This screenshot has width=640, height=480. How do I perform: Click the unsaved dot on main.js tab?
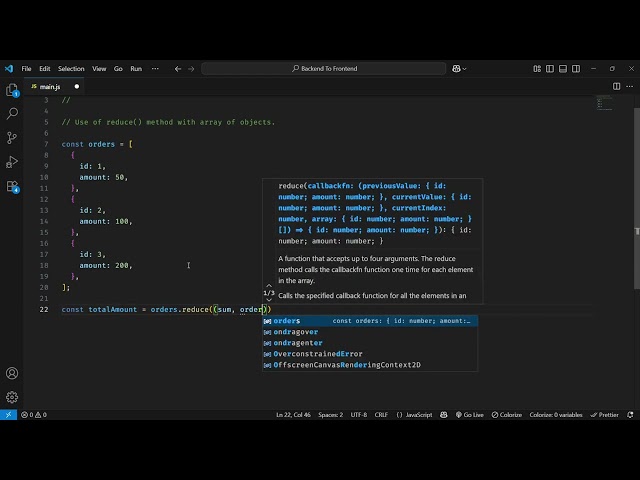click(77, 87)
